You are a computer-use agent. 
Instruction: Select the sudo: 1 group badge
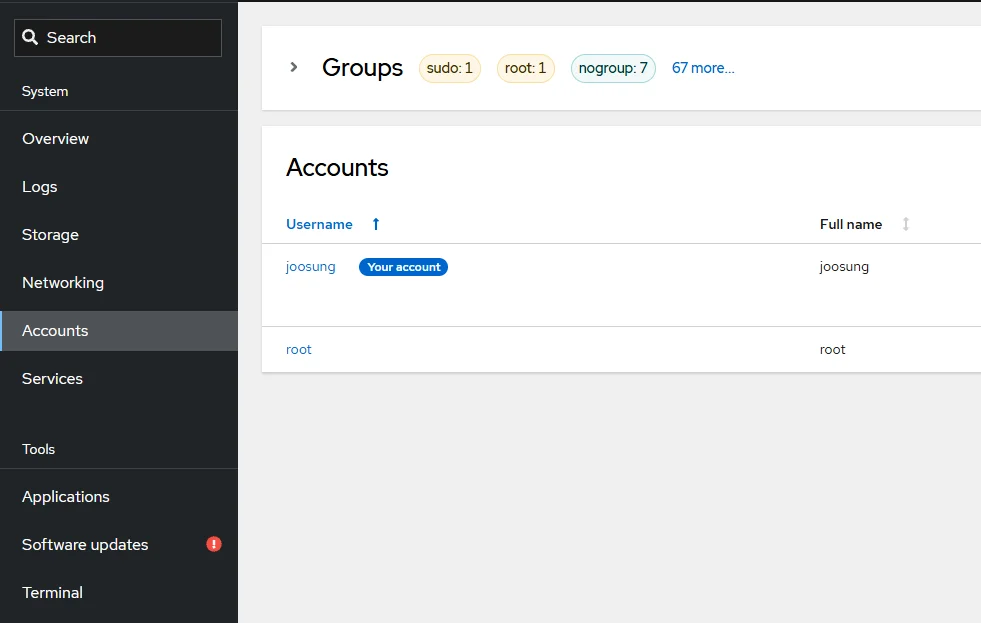tap(450, 68)
